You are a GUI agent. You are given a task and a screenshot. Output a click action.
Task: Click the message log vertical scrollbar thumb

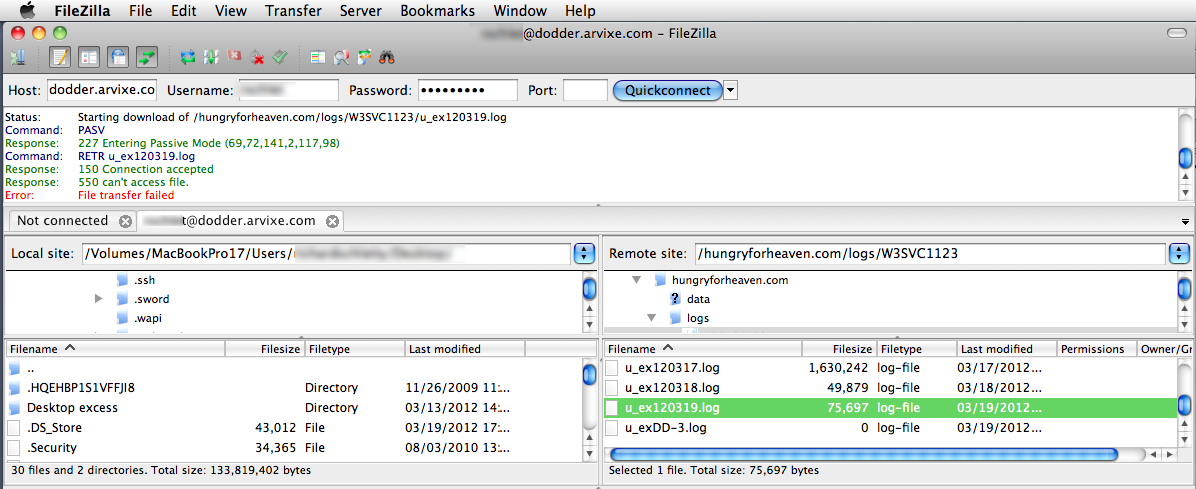pyautogui.click(x=1185, y=157)
